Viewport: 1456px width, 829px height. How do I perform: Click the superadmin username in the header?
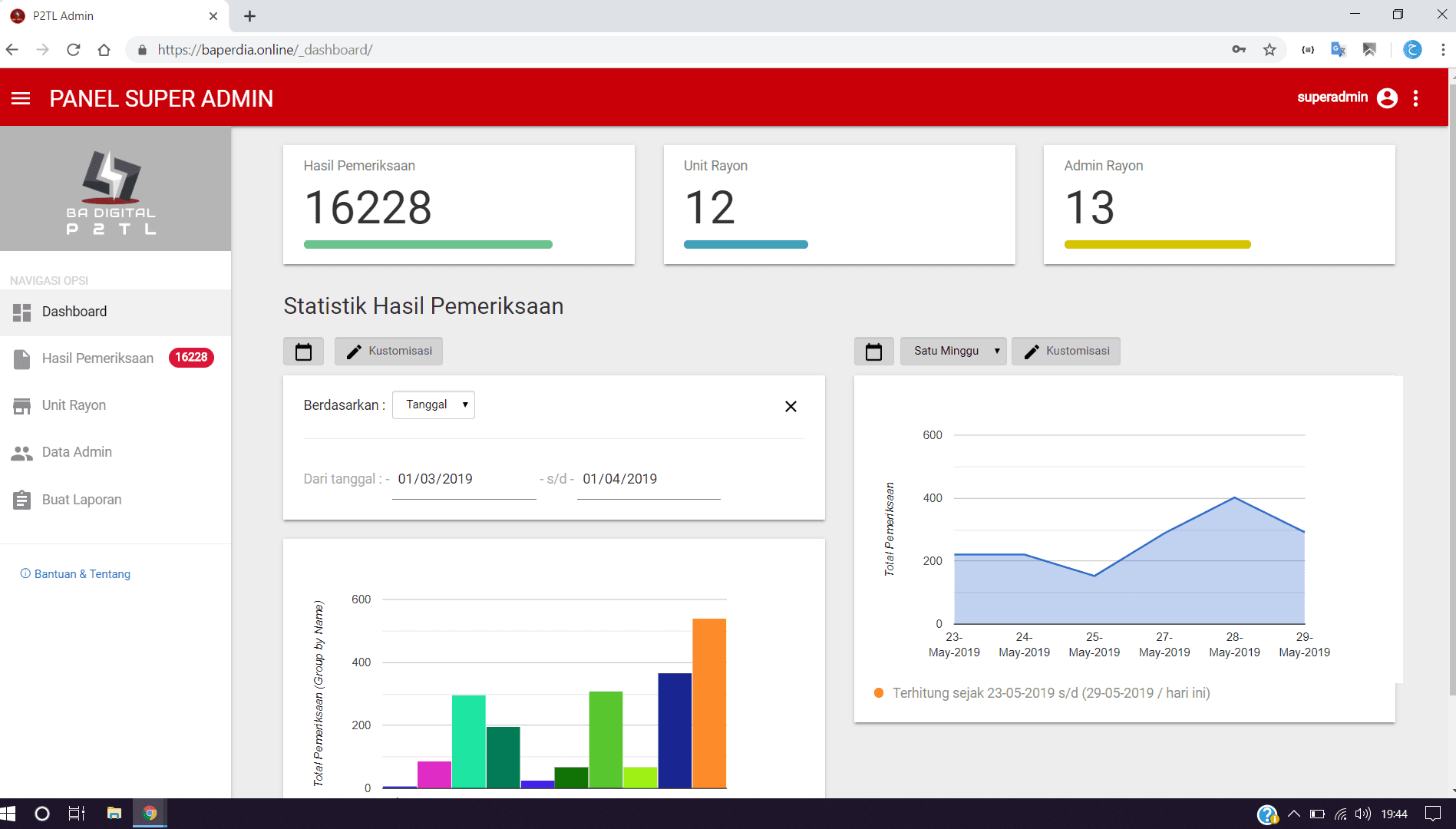click(x=1332, y=97)
